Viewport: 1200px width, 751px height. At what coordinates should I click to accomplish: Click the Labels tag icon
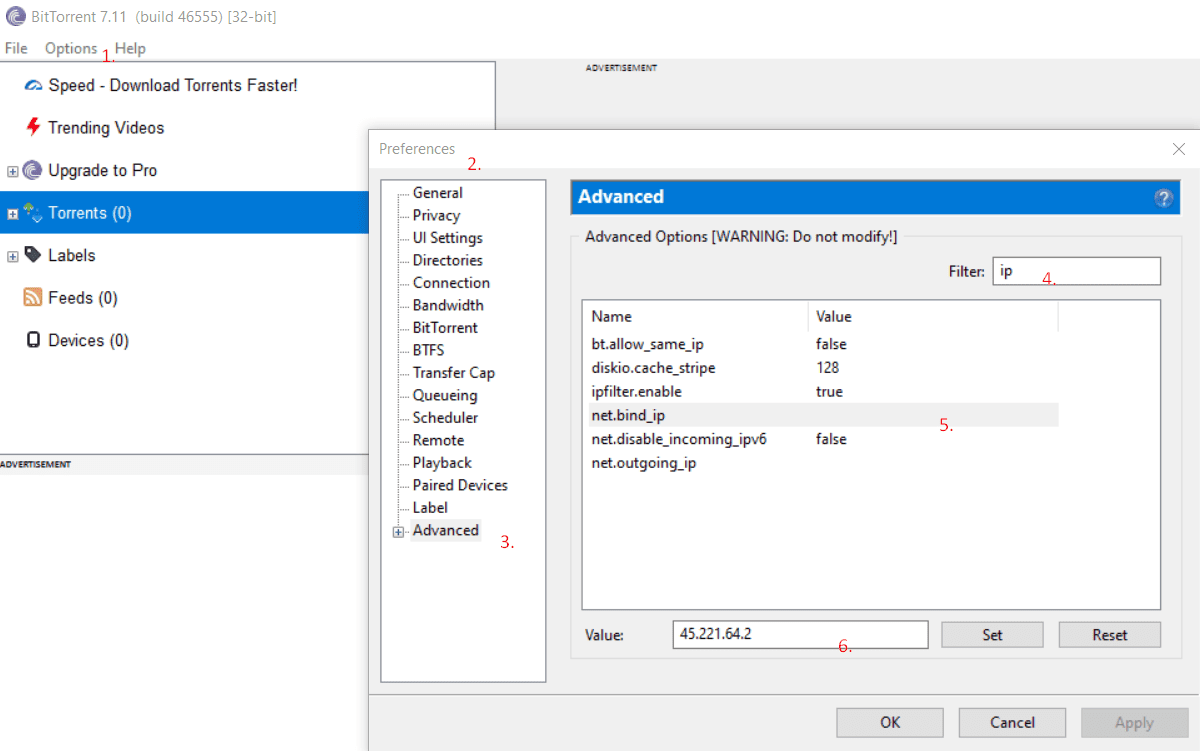point(33,255)
